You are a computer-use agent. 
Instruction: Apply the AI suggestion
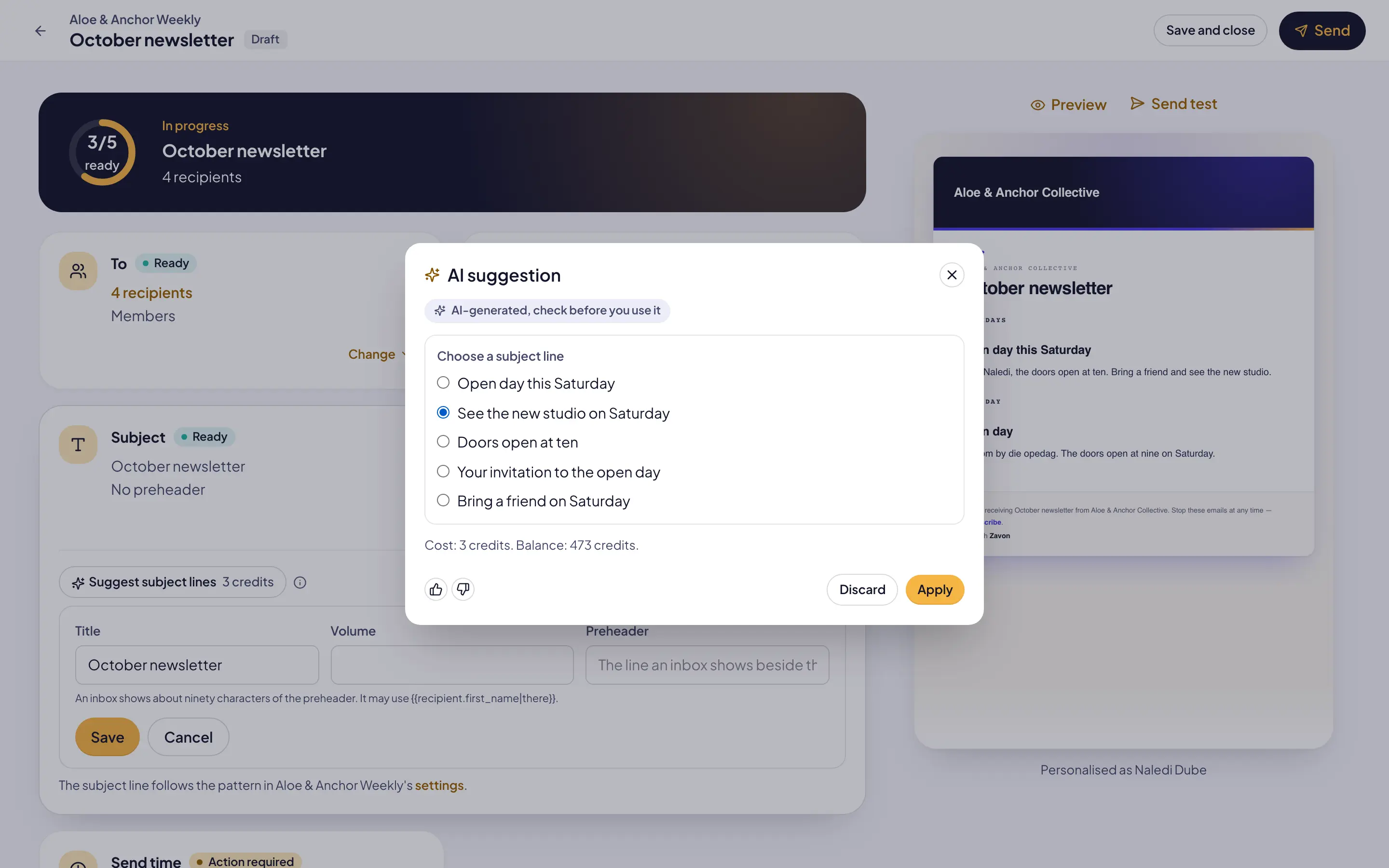tap(934, 590)
